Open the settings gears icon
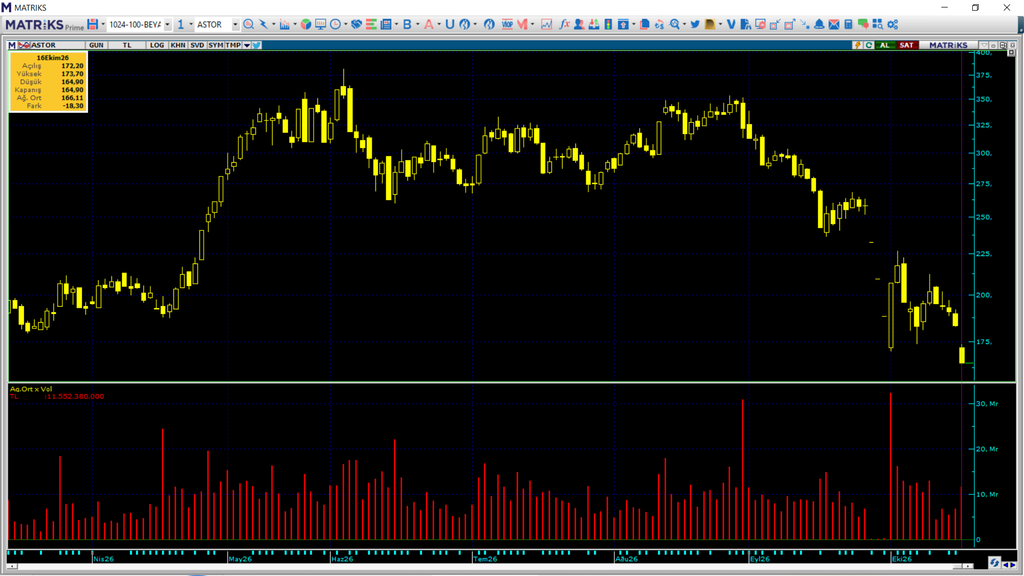This screenshot has width=1024, height=576. 893,24
